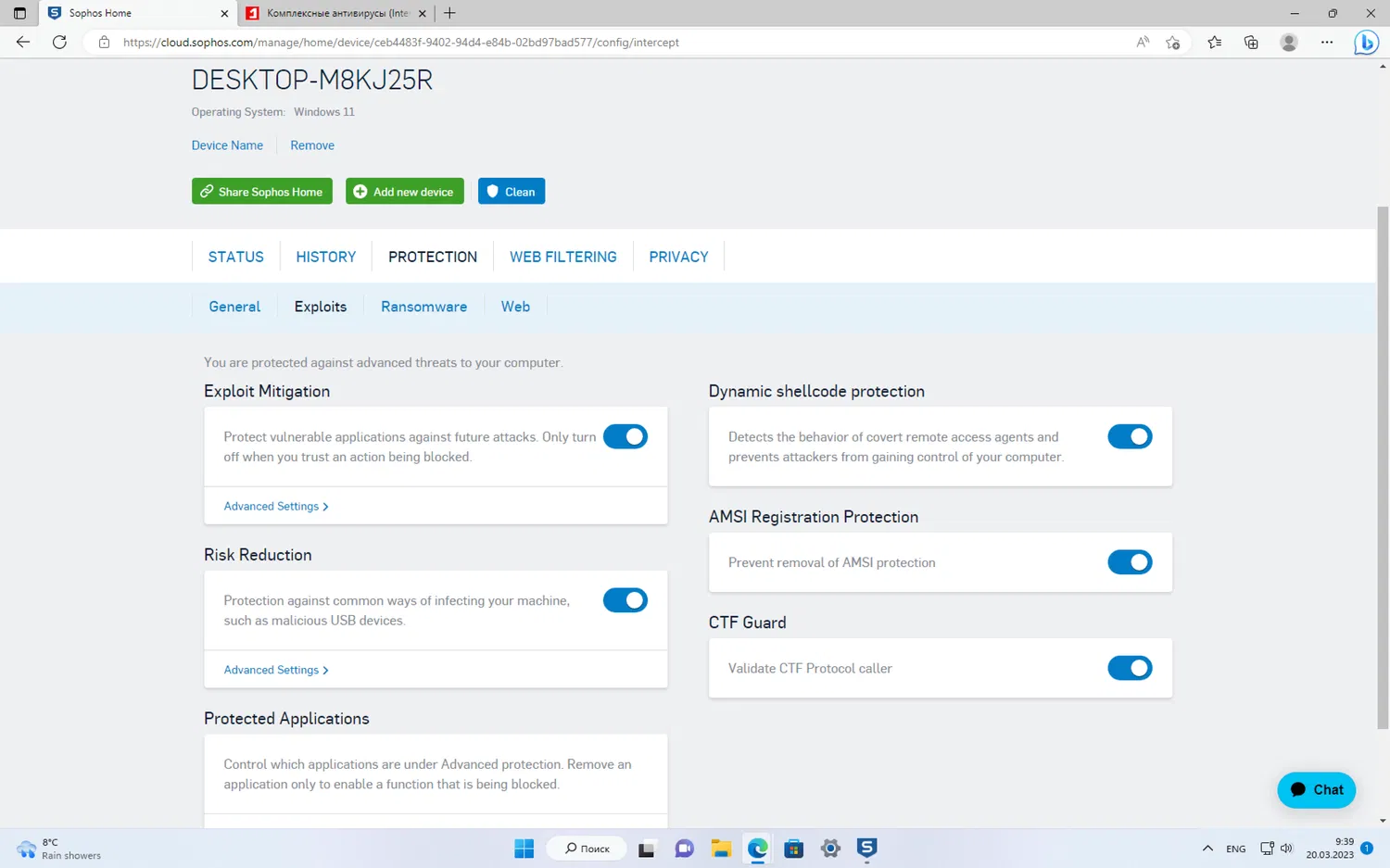
Task: Open the Collections panel
Action: click(x=1251, y=42)
